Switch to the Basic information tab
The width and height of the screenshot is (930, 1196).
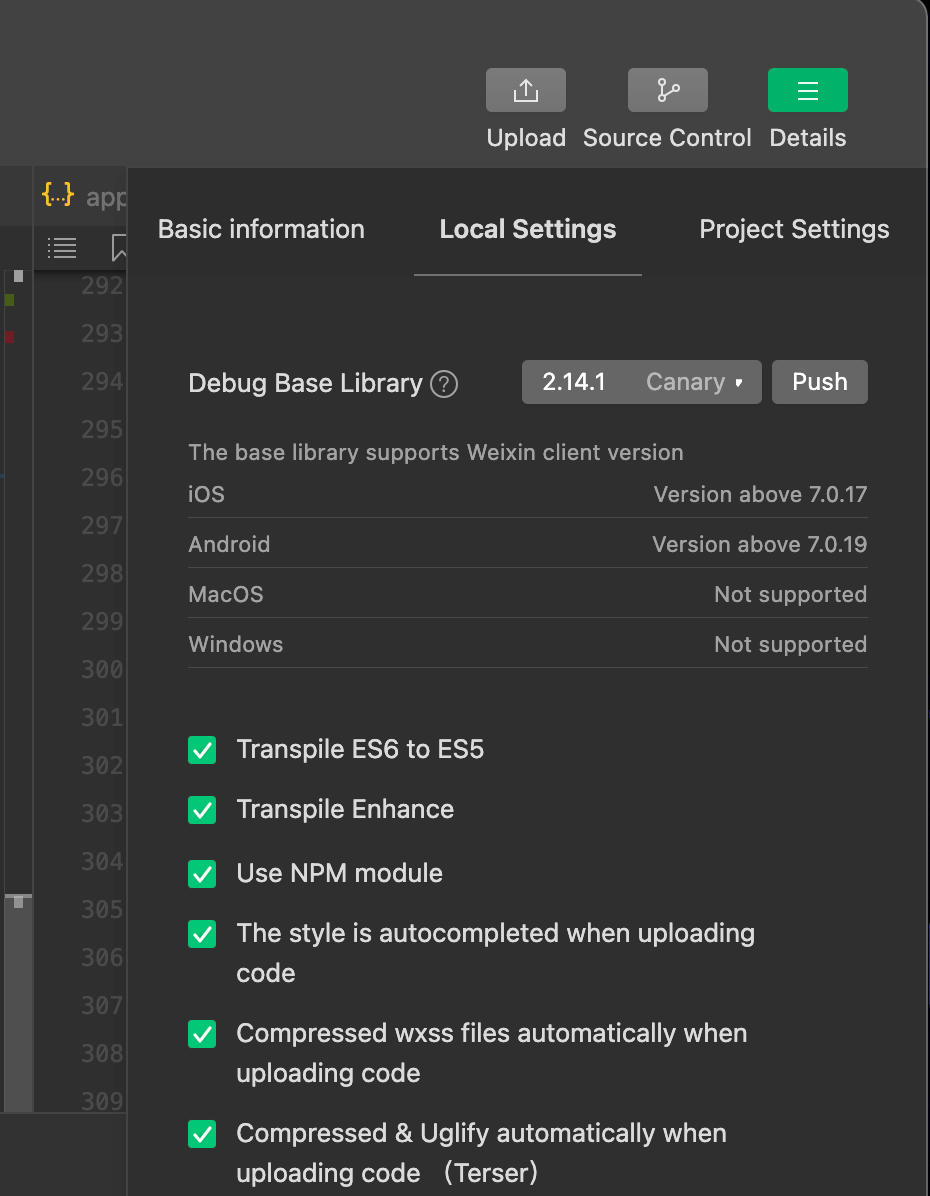coord(261,229)
